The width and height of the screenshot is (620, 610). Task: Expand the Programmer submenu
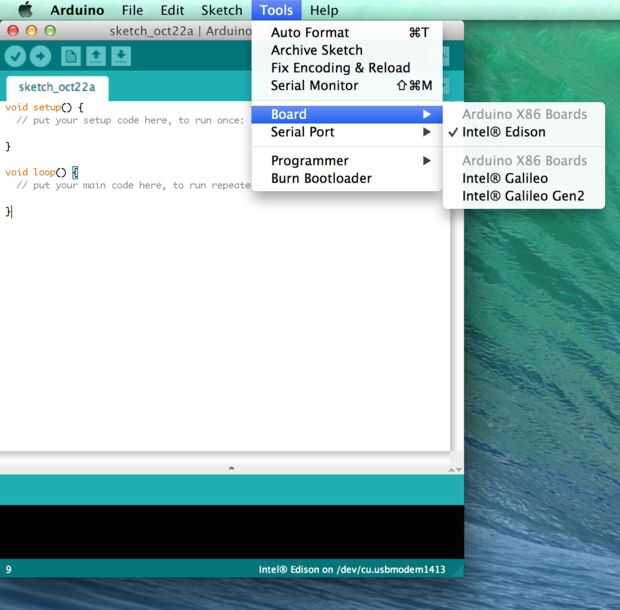[347, 161]
